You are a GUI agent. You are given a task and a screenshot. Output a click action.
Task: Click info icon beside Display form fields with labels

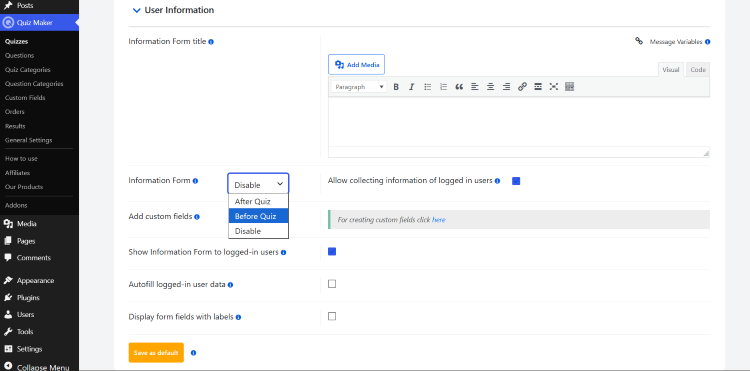(x=238, y=317)
